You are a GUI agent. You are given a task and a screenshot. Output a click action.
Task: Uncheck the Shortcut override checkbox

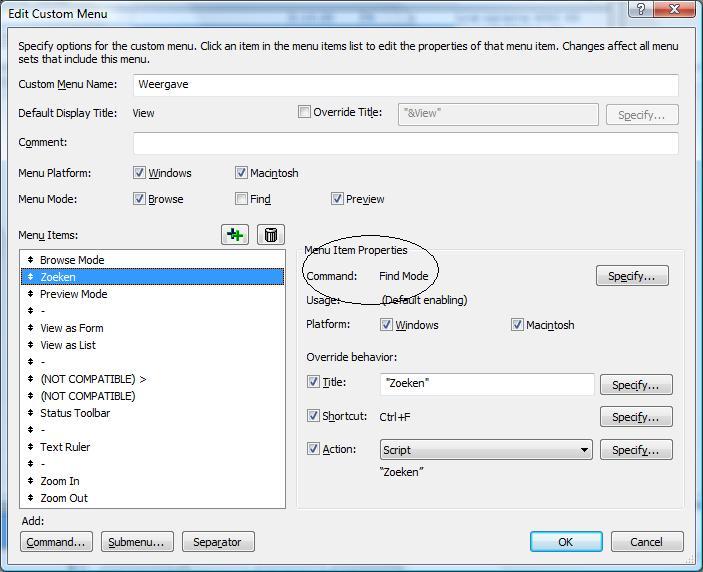(x=313, y=416)
